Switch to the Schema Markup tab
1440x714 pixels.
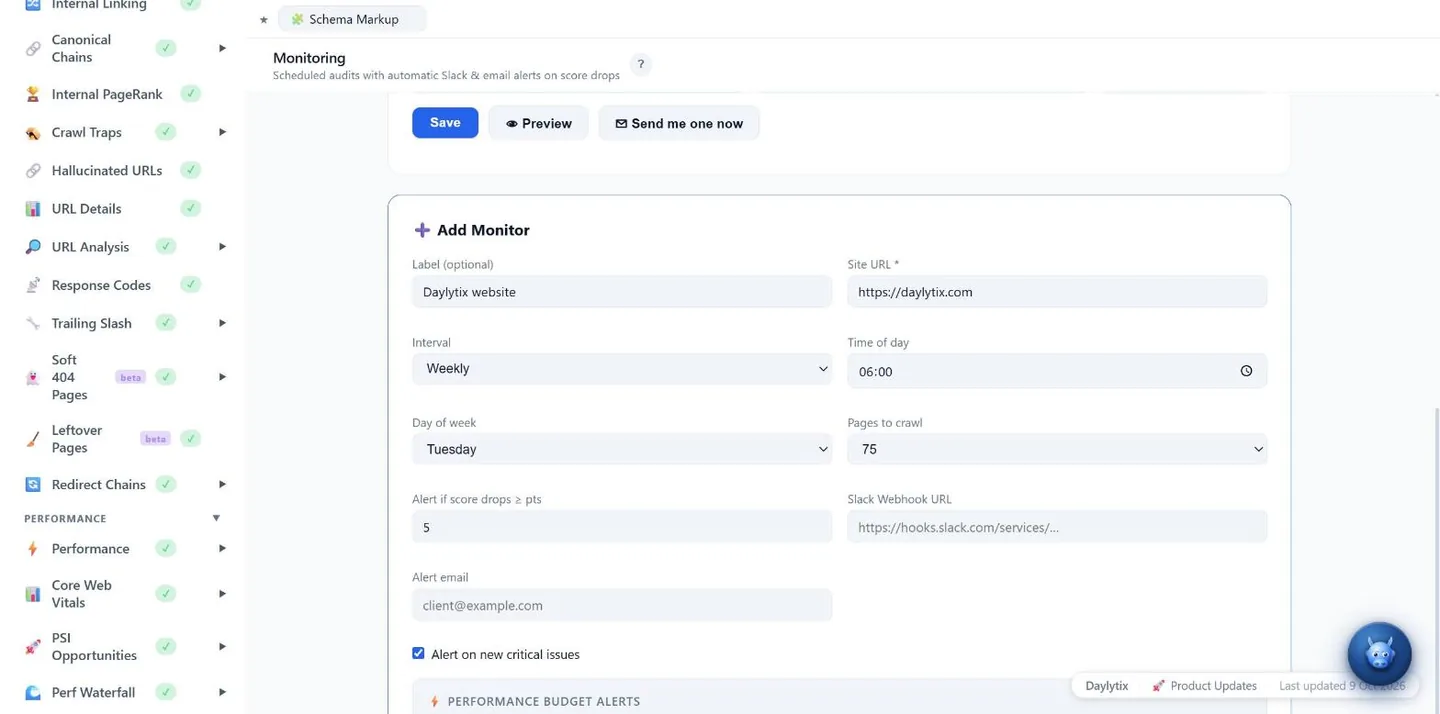pos(352,19)
